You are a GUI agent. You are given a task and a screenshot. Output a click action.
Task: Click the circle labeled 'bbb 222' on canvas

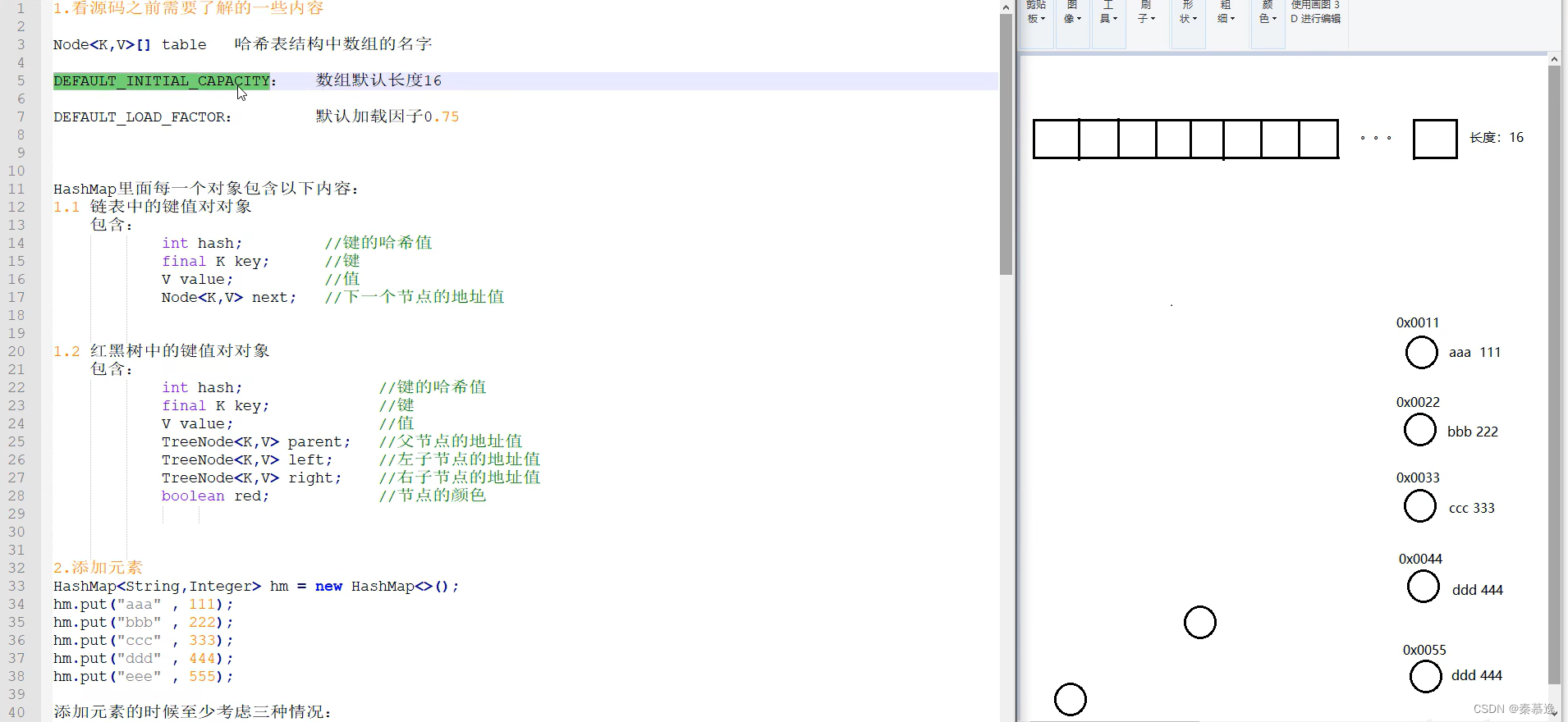(1419, 430)
